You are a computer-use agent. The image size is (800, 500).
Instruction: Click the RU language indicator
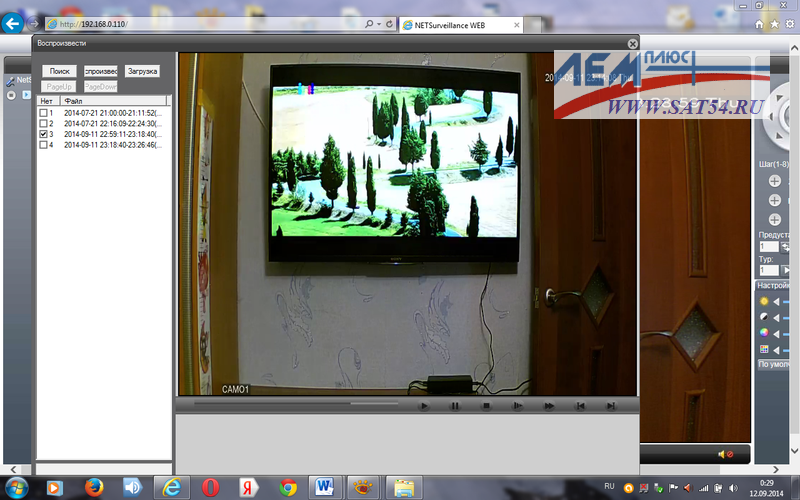tap(609, 486)
